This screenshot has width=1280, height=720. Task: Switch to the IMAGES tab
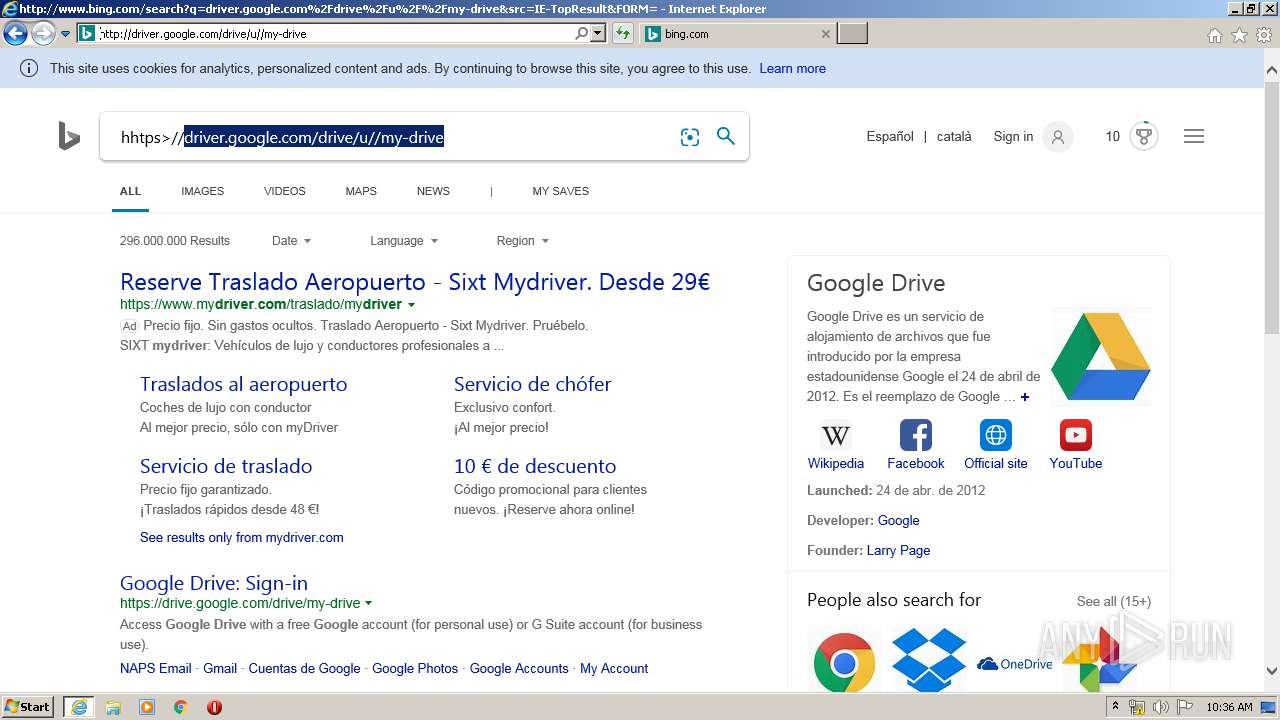[x=202, y=191]
